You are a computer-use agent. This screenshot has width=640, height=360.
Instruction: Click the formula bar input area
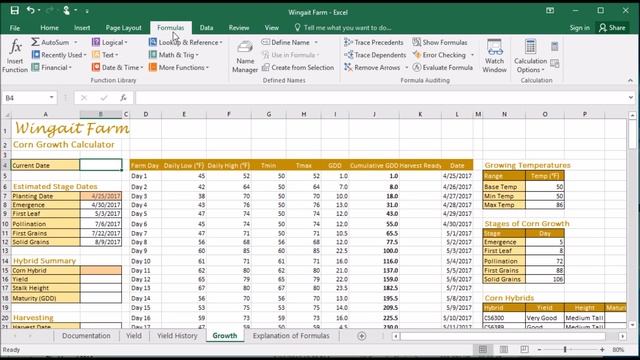point(380,98)
